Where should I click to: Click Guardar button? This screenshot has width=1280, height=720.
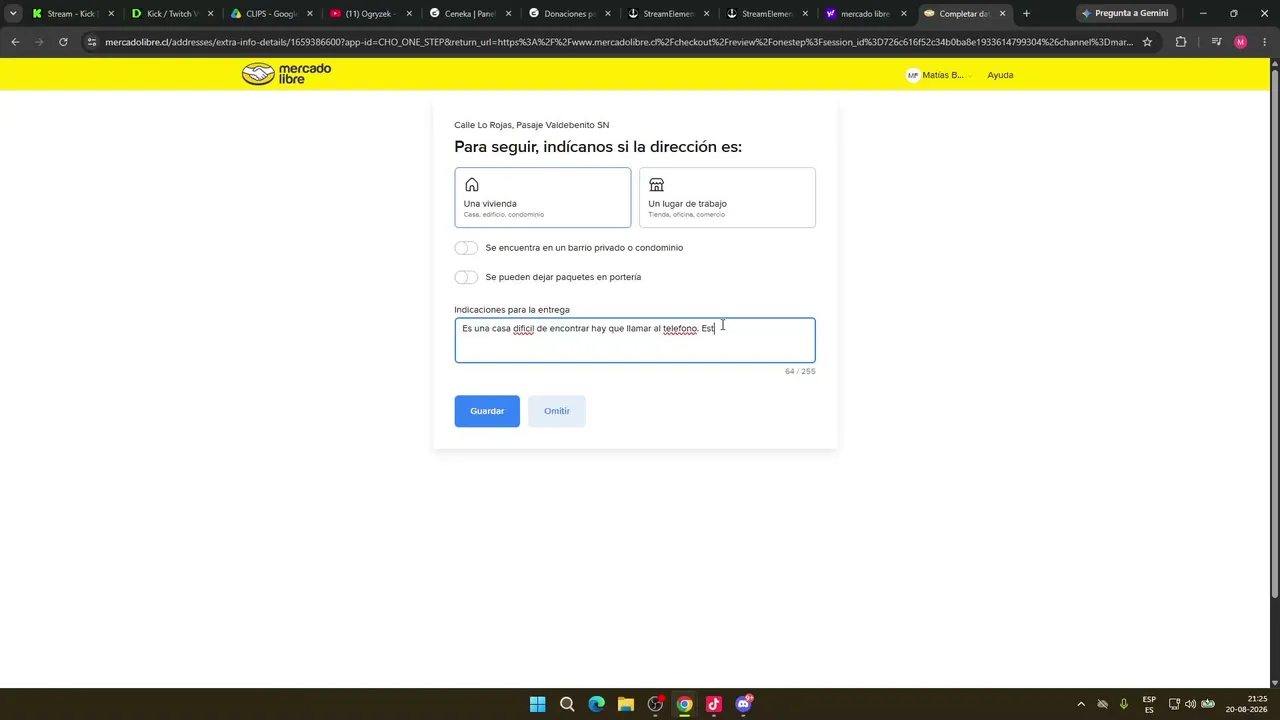(487, 411)
